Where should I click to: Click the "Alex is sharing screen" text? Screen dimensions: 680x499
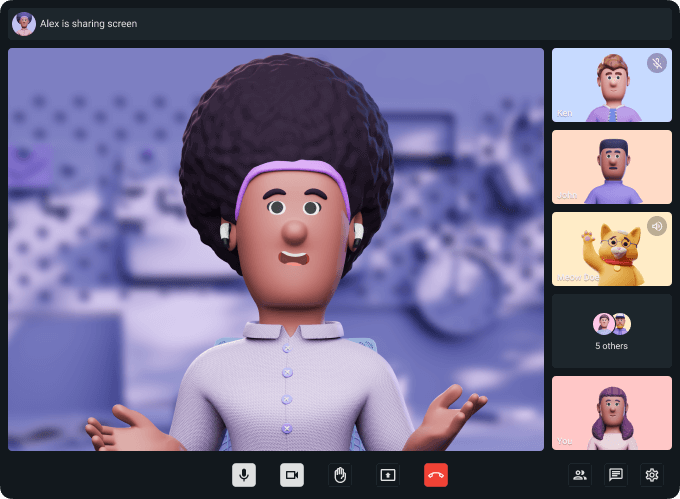click(89, 23)
